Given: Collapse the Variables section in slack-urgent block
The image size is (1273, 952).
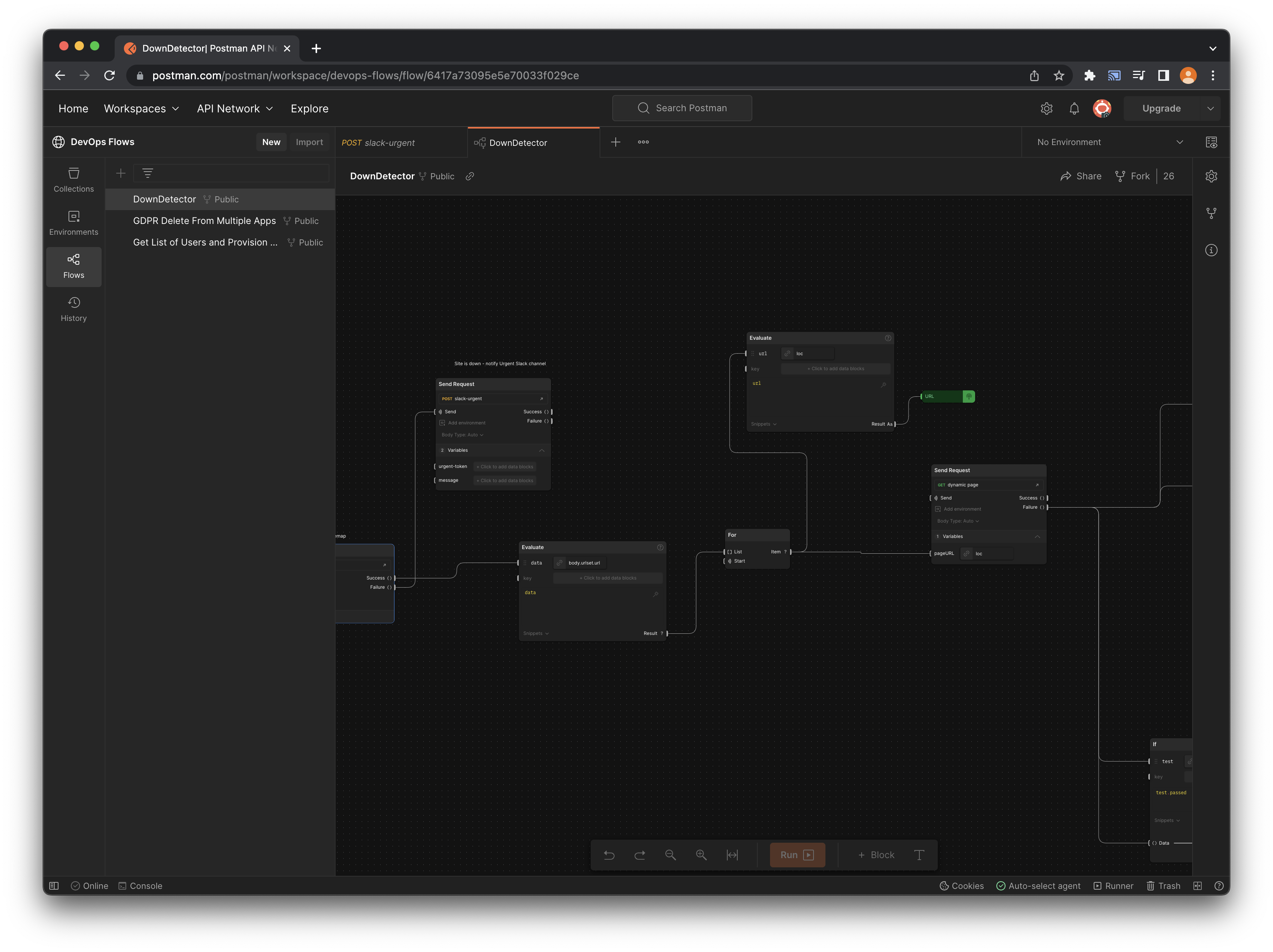Looking at the screenshot, I should click(x=541, y=450).
